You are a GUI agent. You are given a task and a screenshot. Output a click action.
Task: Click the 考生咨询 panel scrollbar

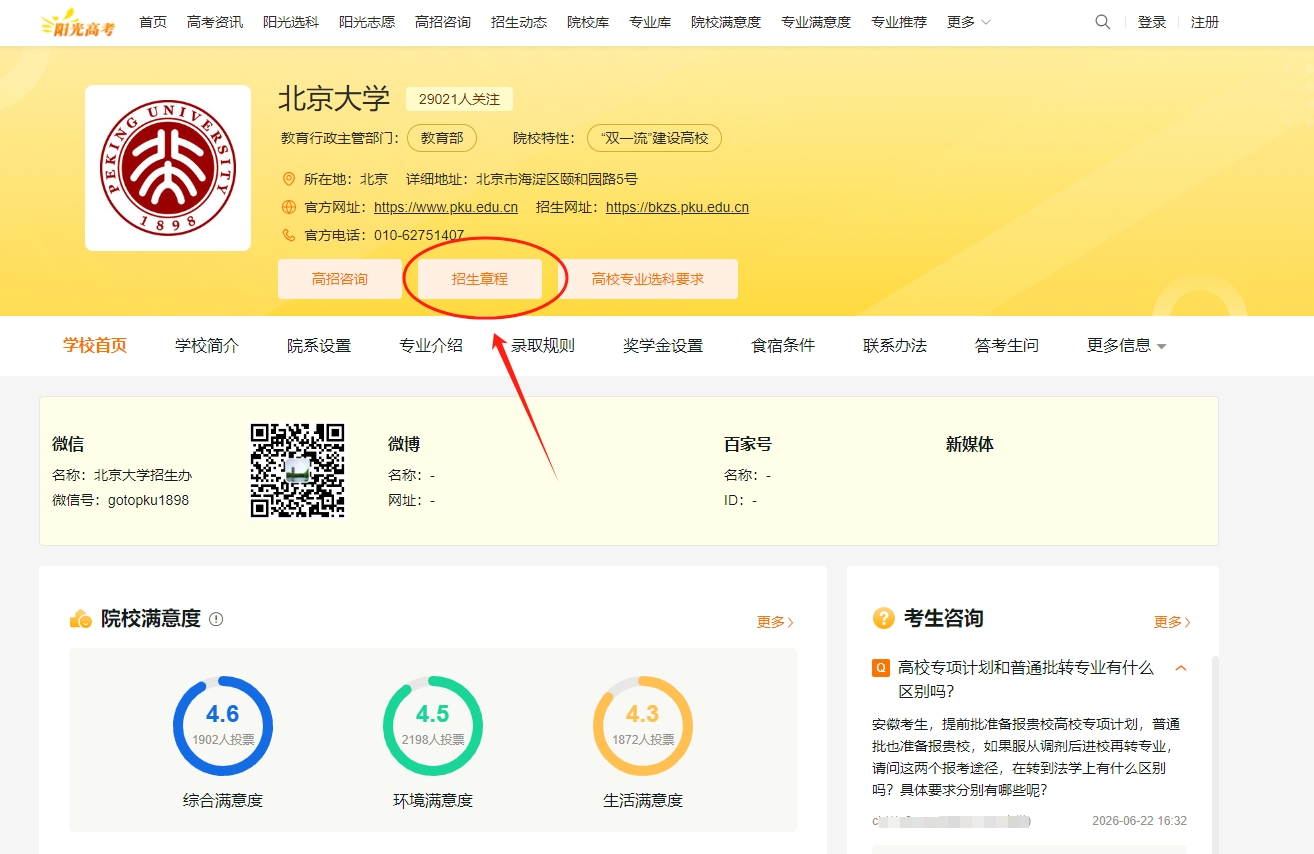tap(1215, 755)
